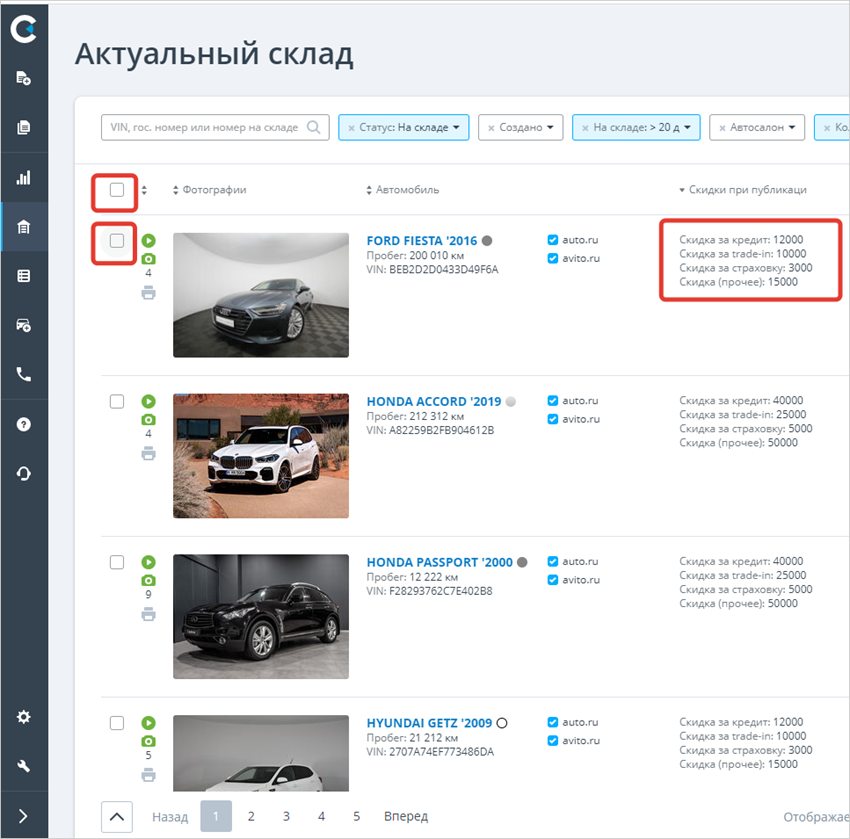Open the add document sidebar icon
The height and width of the screenshot is (839, 850).
23,78
